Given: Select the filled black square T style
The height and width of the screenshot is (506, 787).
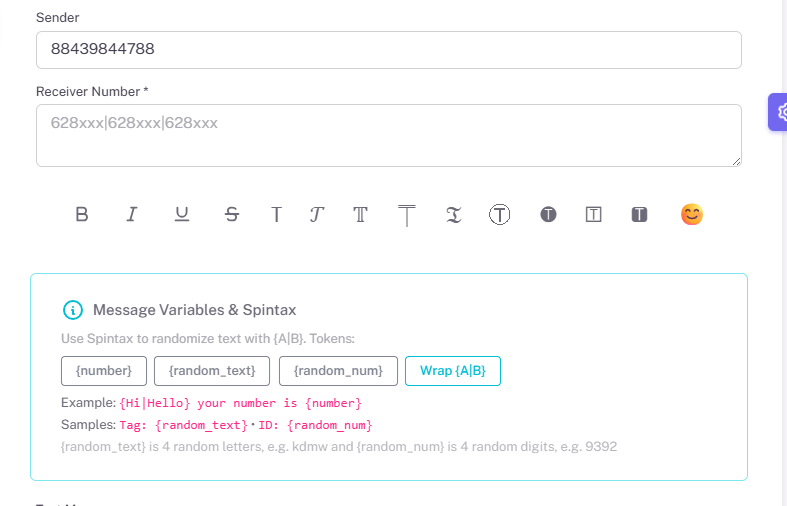Looking at the screenshot, I should (x=640, y=214).
